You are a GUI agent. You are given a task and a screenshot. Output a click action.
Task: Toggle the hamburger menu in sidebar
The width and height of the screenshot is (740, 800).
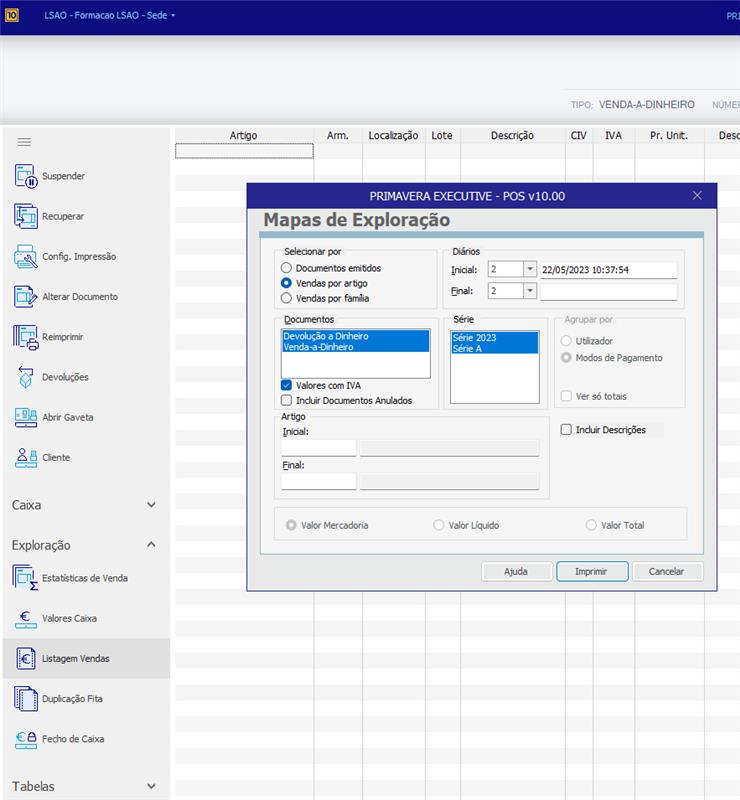pos(25,142)
